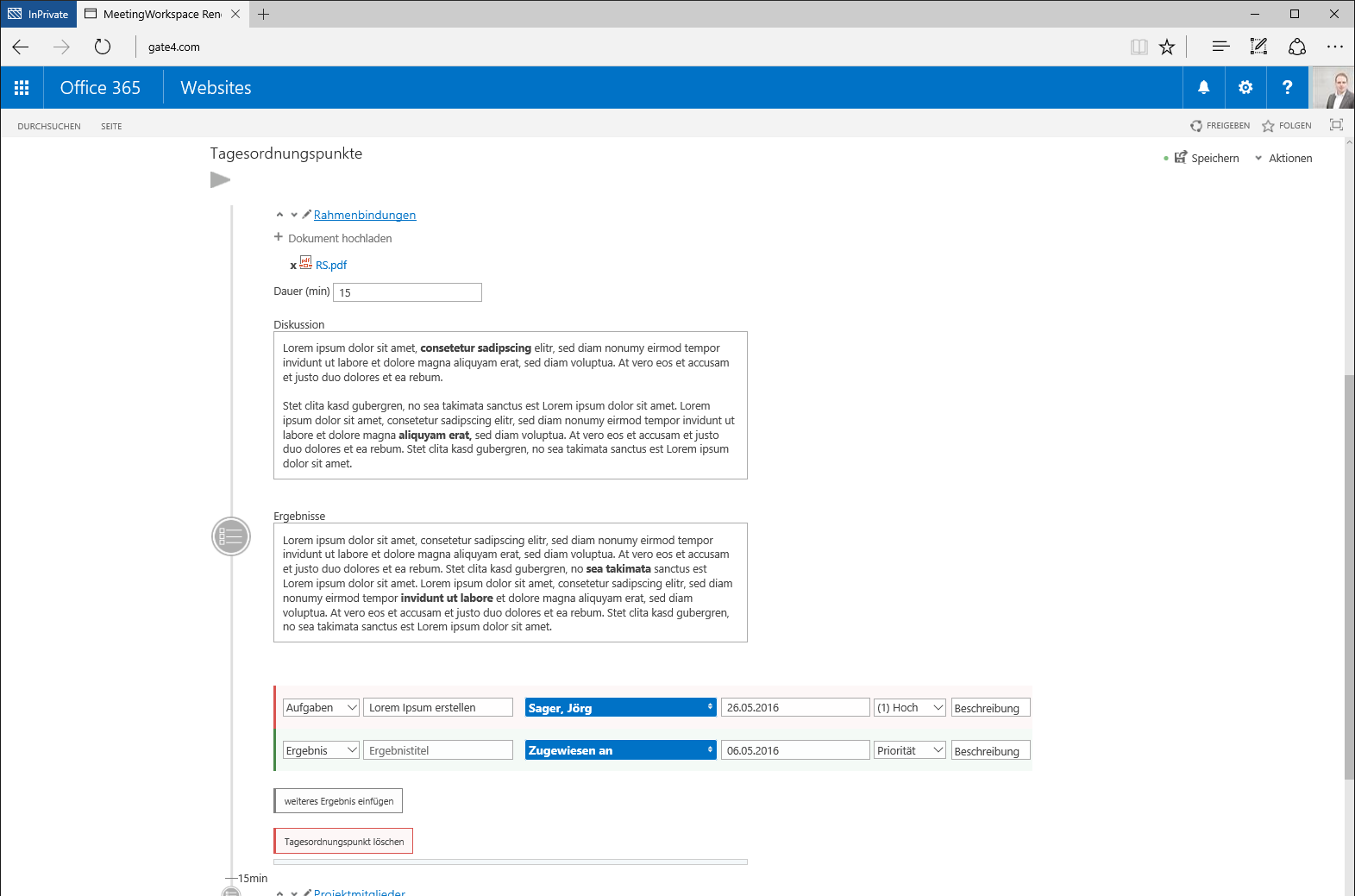Screen dimensions: 1355x896
Task: Click Beschreibung in the Aufgaben row
Action: coord(990,708)
